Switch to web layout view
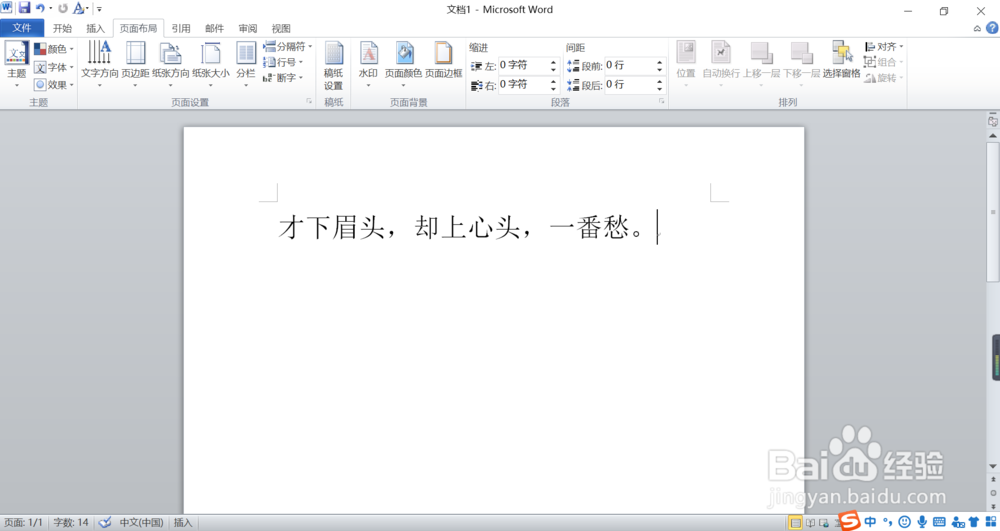 coord(824,523)
